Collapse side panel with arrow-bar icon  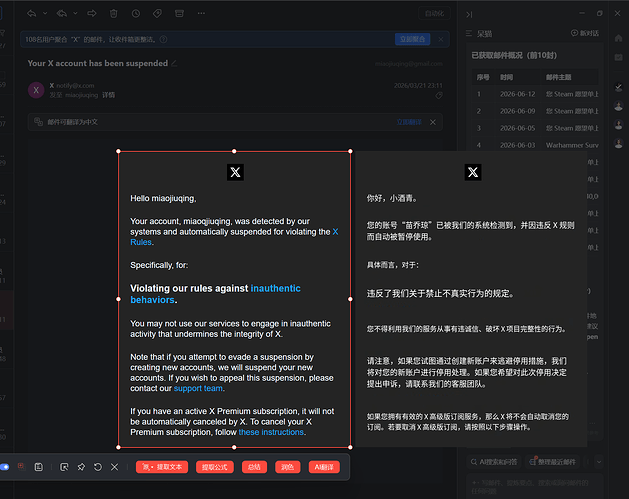click(469, 15)
